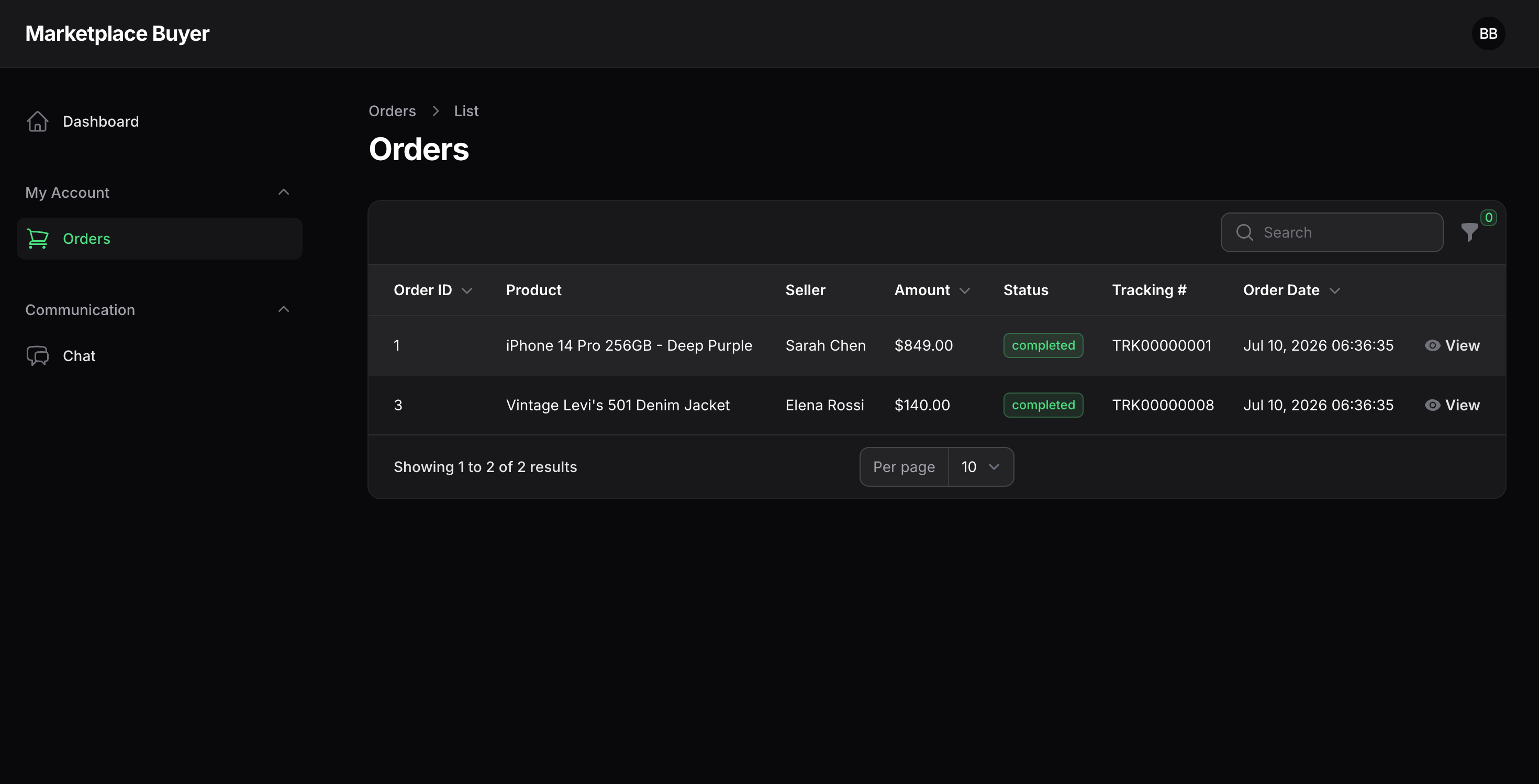Click Order ID cell 1
Image resolution: width=1539 pixels, height=784 pixels.
[x=397, y=346]
